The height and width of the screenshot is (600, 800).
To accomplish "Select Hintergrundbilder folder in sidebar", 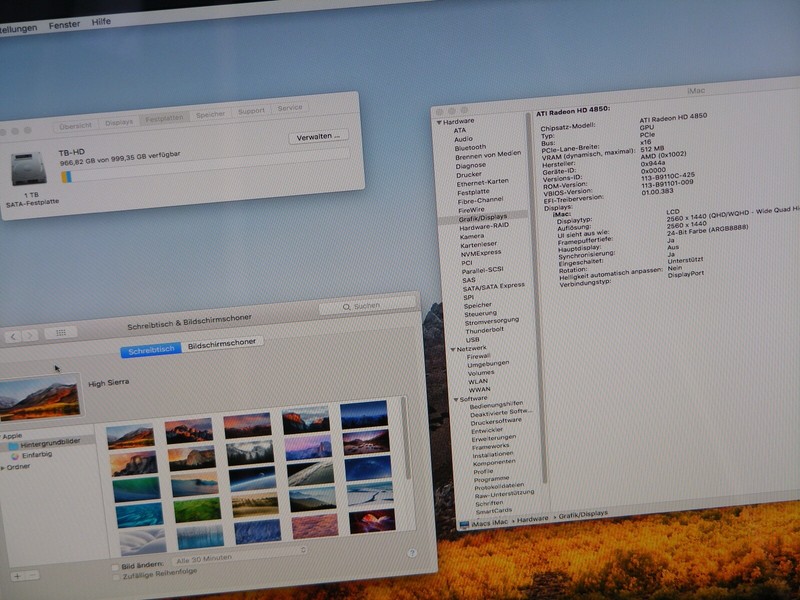I will click(50, 443).
